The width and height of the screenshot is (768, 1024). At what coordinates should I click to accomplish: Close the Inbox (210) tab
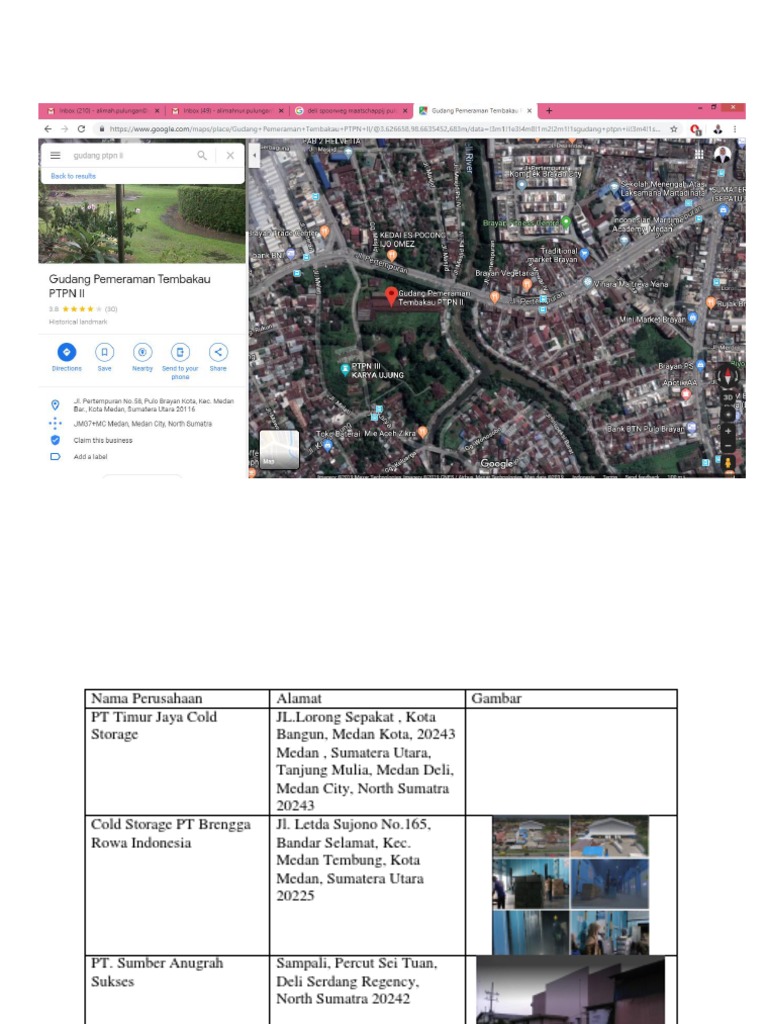click(157, 111)
